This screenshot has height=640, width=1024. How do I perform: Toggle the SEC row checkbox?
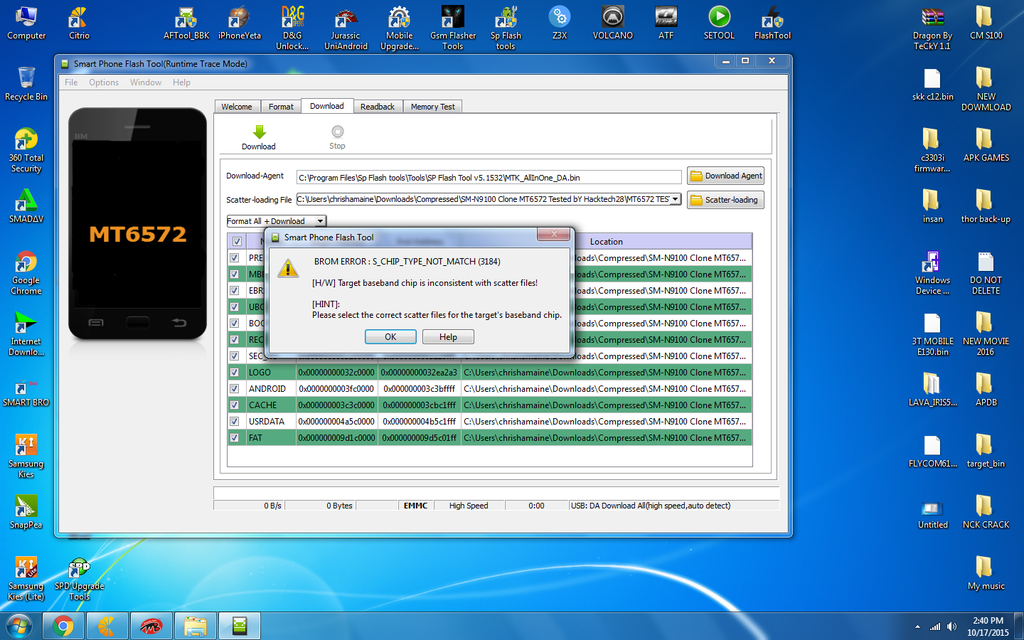234,356
